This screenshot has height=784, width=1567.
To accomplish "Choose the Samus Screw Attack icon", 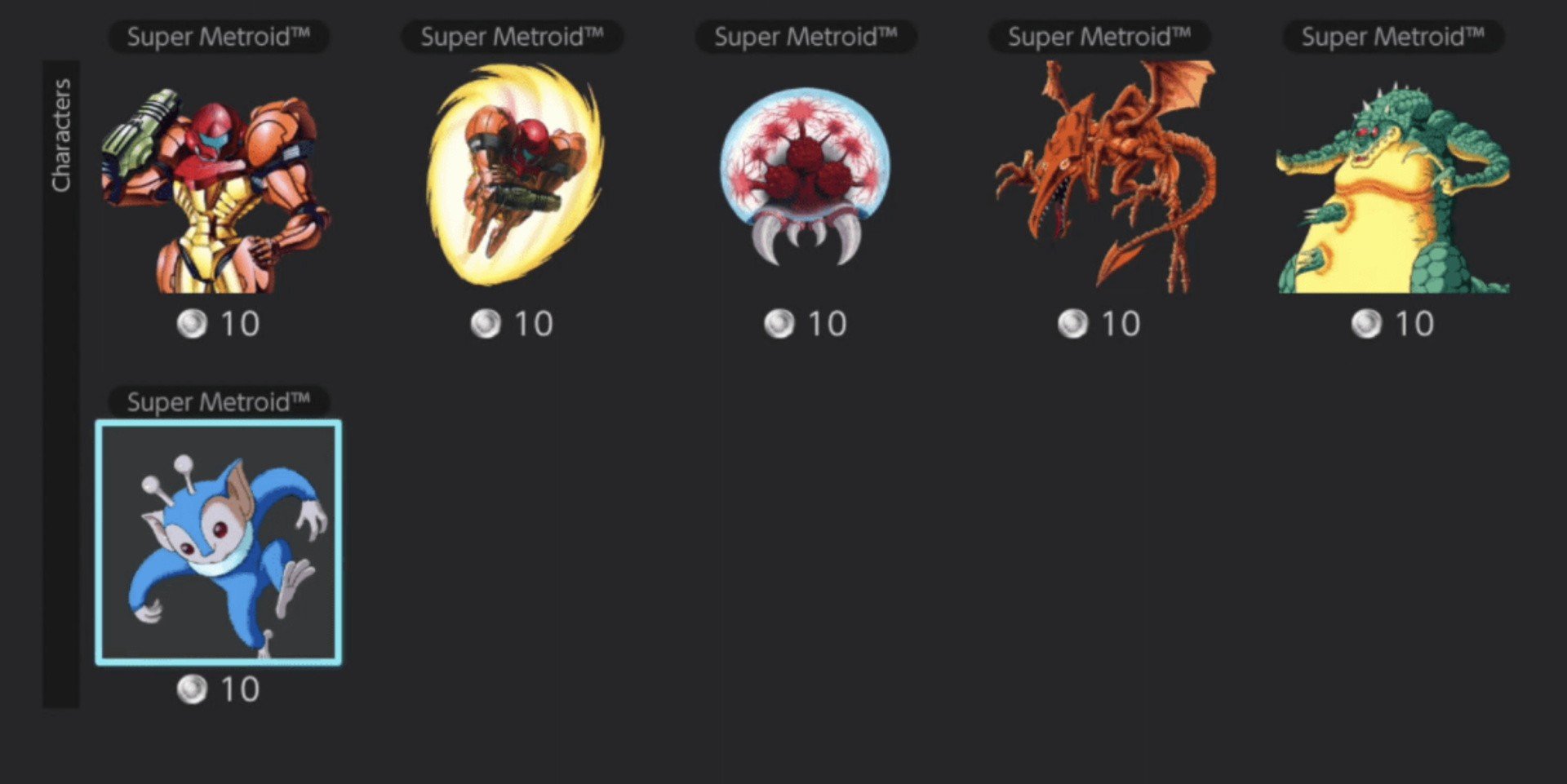I will (514, 175).
